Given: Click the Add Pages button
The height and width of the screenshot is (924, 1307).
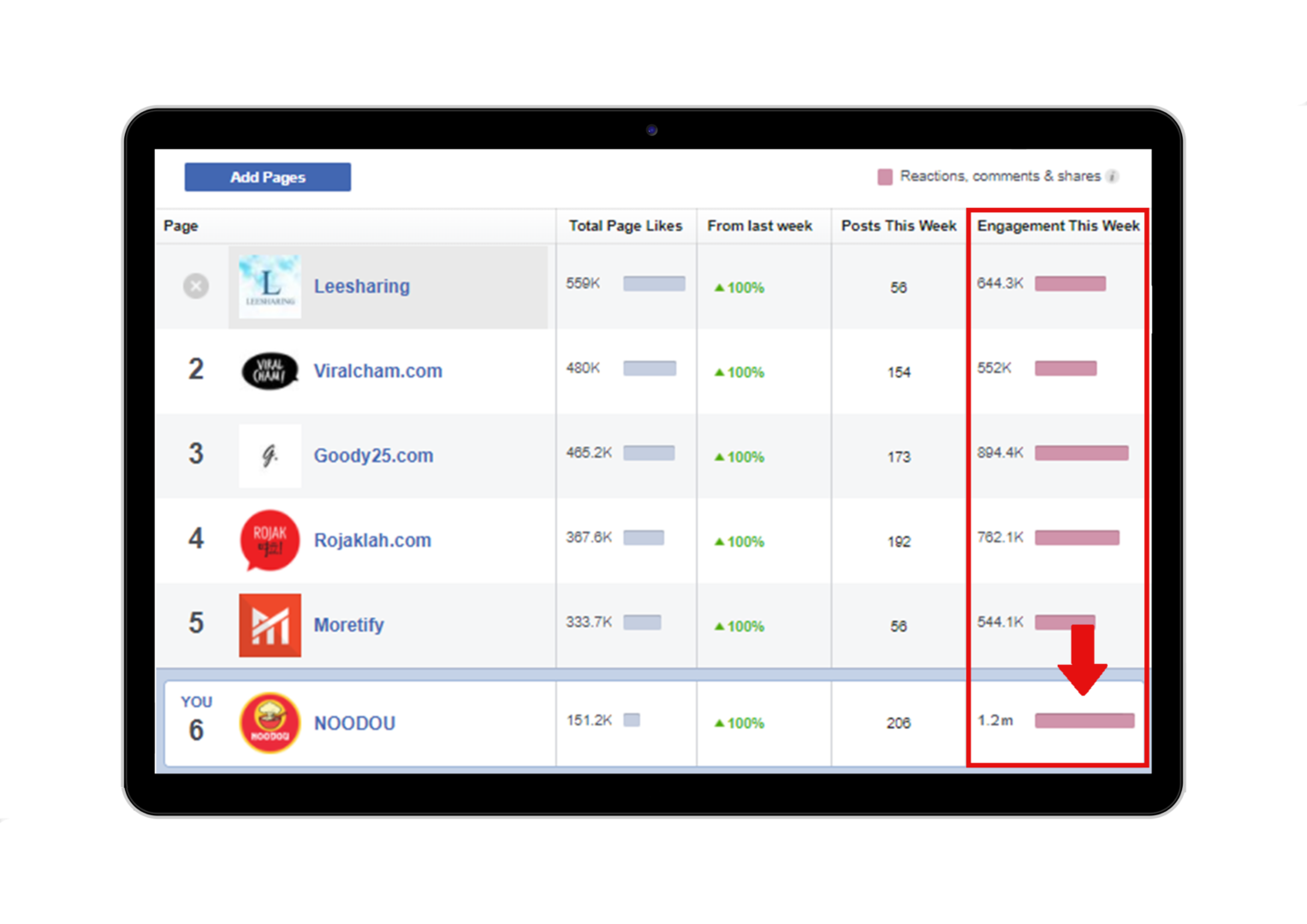Looking at the screenshot, I should pyautogui.click(x=267, y=177).
